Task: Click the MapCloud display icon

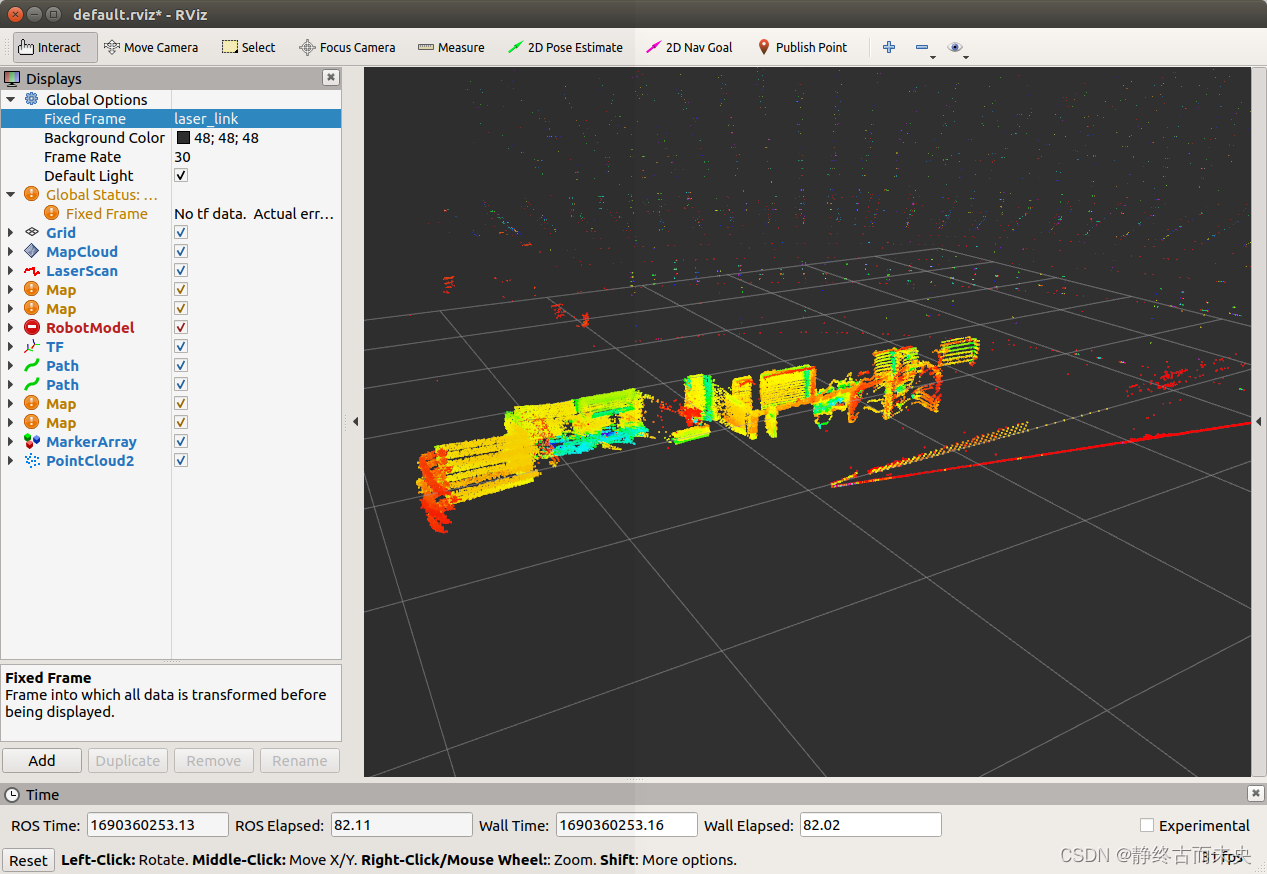Action: click(32, 251)
